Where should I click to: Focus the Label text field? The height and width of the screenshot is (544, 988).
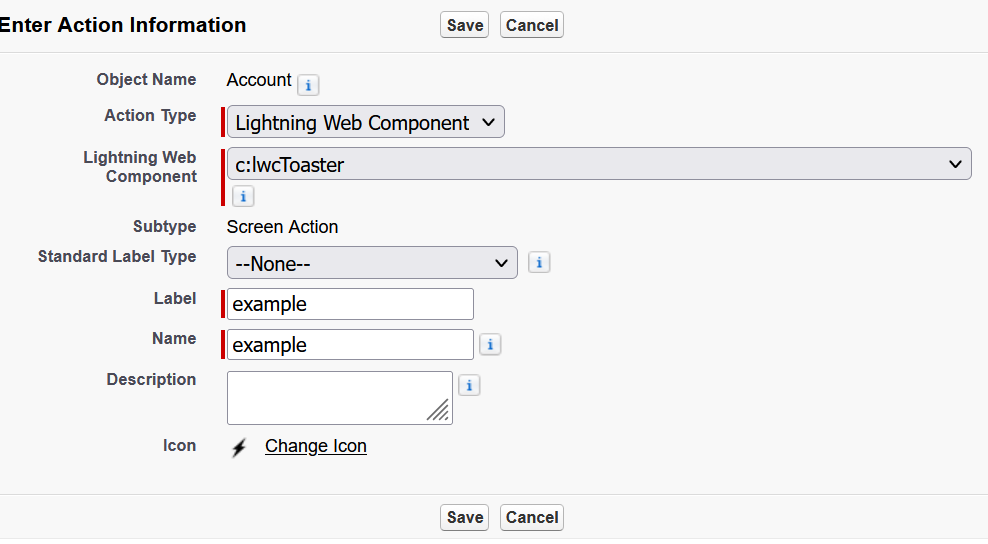[350, 304]
